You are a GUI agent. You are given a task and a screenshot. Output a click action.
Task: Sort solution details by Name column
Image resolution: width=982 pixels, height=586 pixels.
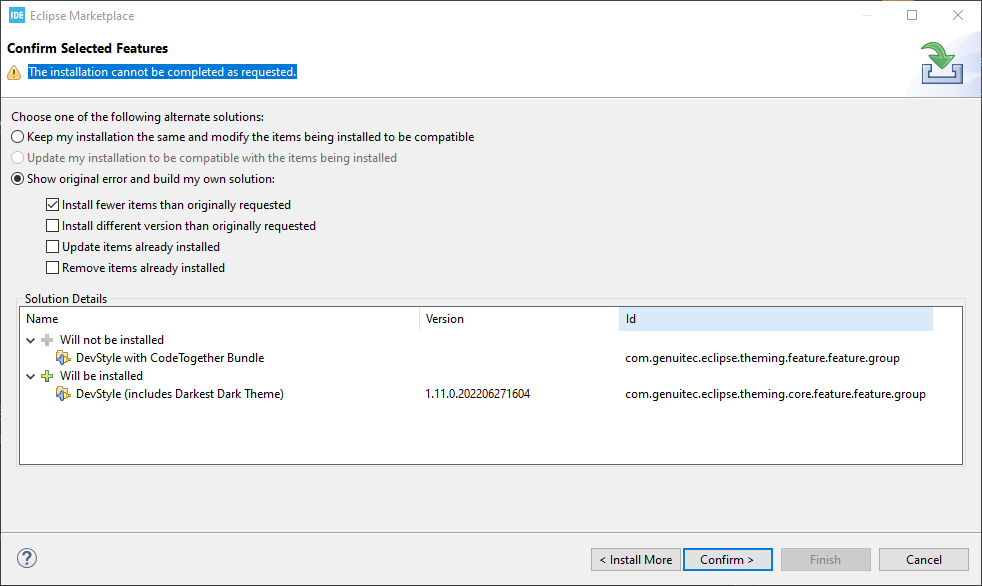(219, 319)
